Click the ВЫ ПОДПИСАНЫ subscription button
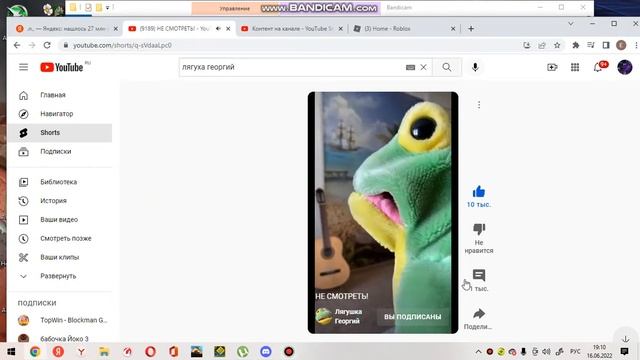Screen dimensions: 640x360 point(413,317)
